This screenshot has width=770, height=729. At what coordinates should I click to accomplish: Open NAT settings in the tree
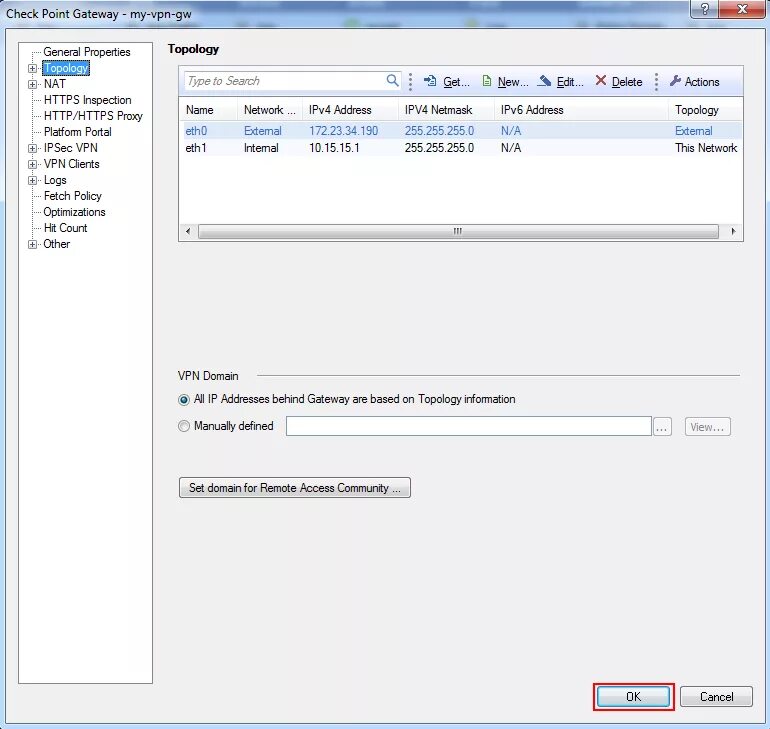pyautogui.click(x=55, y=84)
